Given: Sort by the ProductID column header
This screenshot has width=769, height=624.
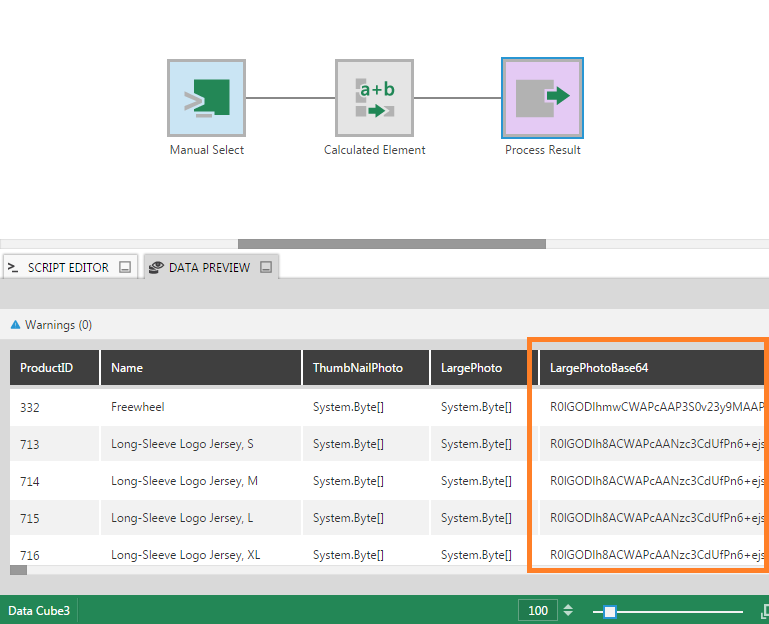Looking at the screenshot, I should pos(47,368).
